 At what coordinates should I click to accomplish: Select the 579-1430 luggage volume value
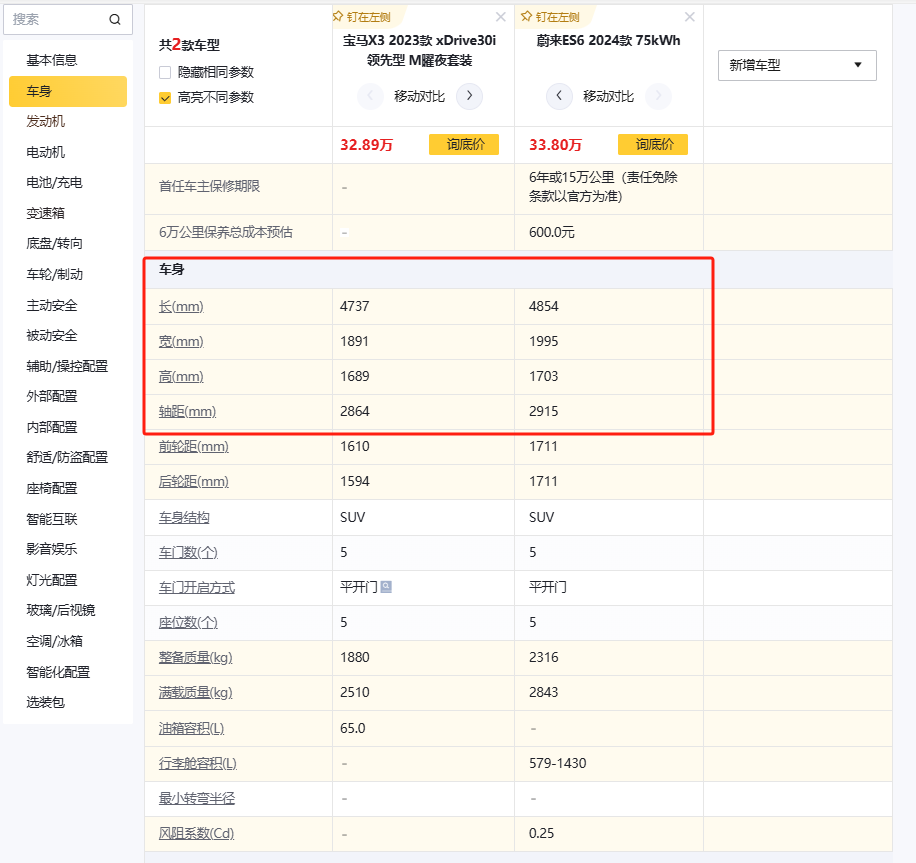coord(557,763)
